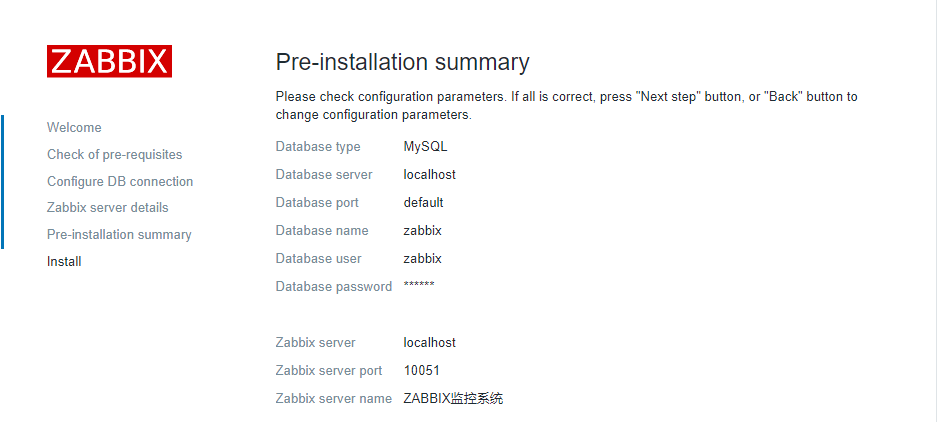Click the Install step in sidebar
The width and height of the screenshot is (937, 422).
click(64, 262)
